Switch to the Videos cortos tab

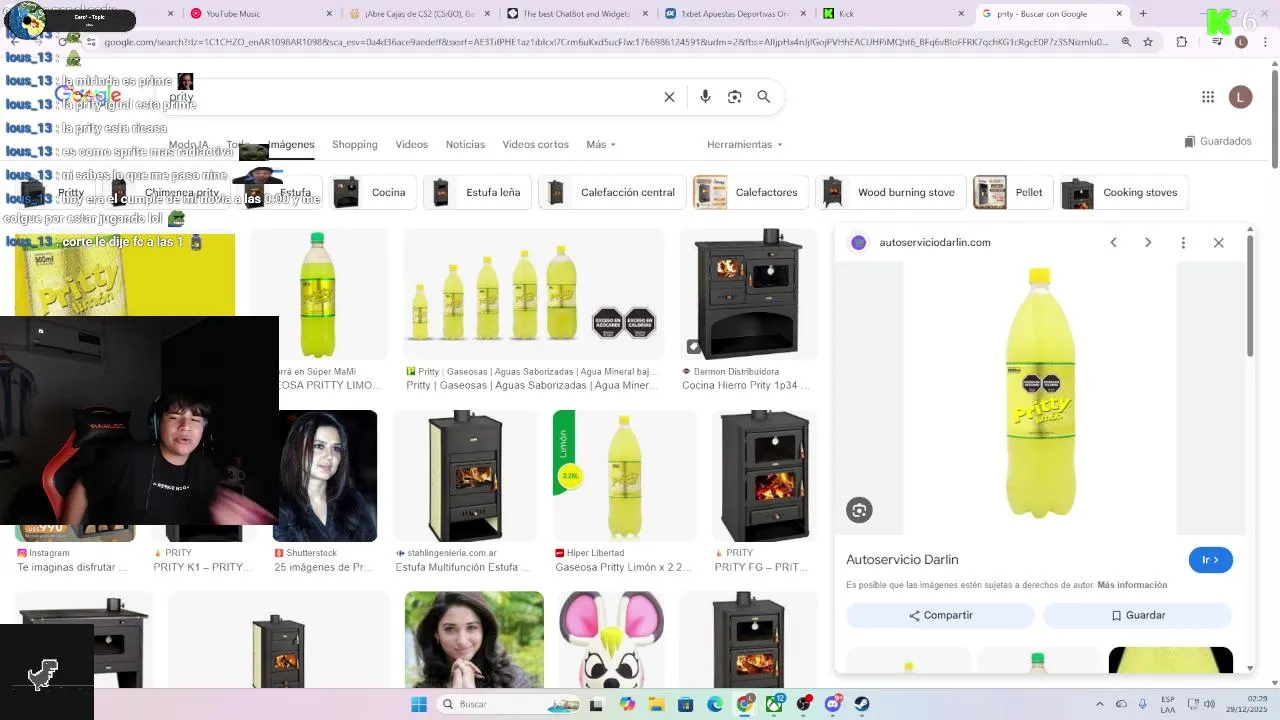(535, 145)
